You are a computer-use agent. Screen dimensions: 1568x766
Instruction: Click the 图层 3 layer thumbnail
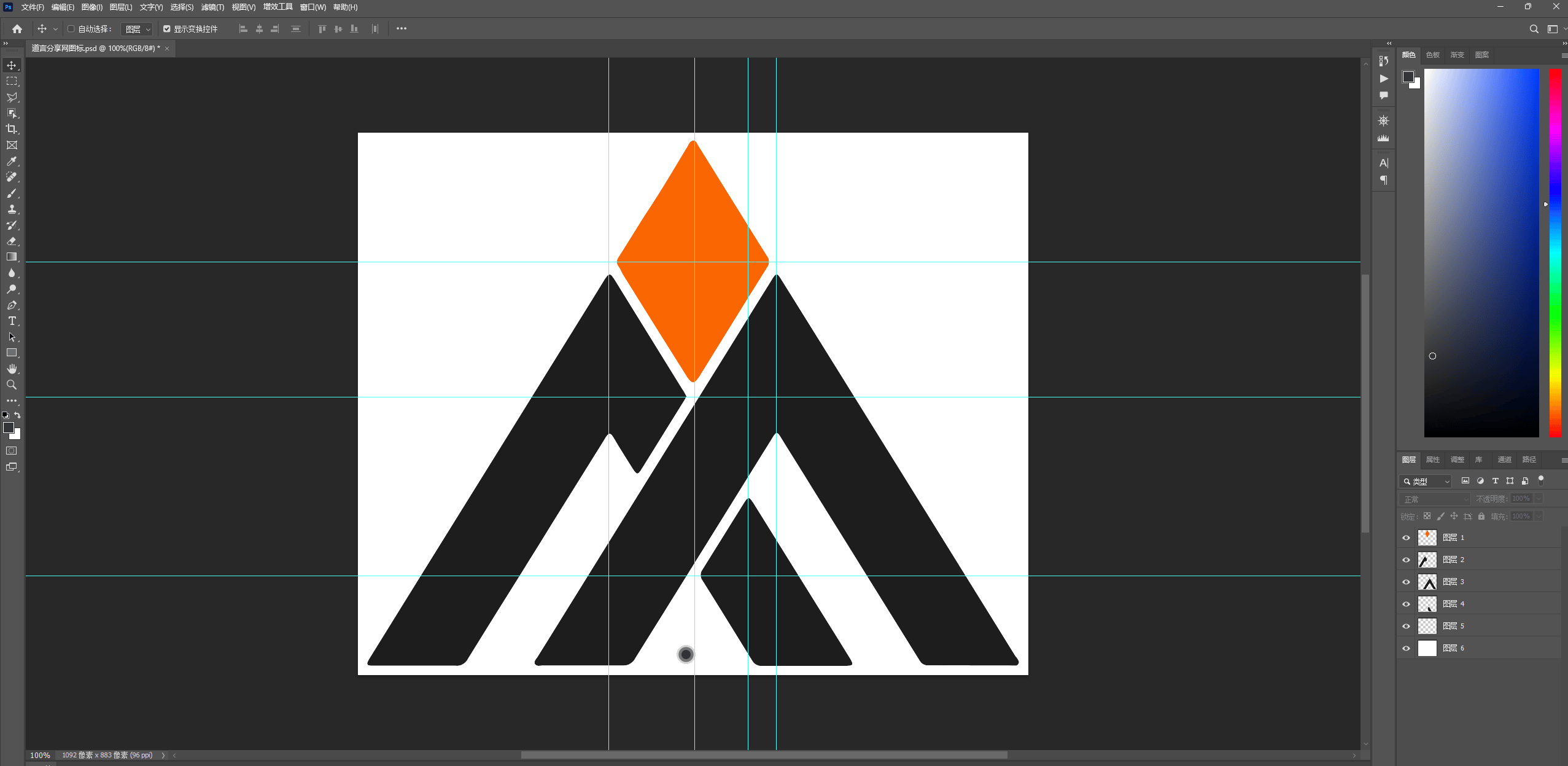[x=1427, y=582]
